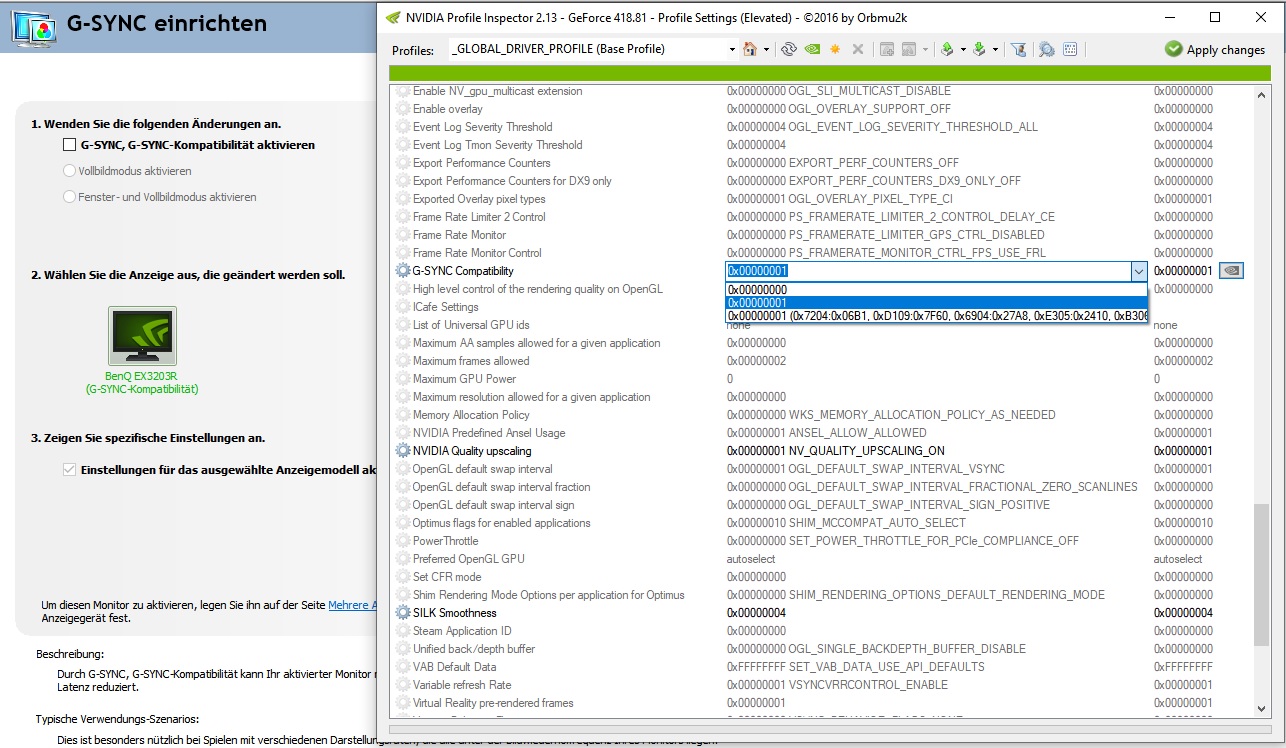
Task: Click the export profiles icon
Action: 947,49
